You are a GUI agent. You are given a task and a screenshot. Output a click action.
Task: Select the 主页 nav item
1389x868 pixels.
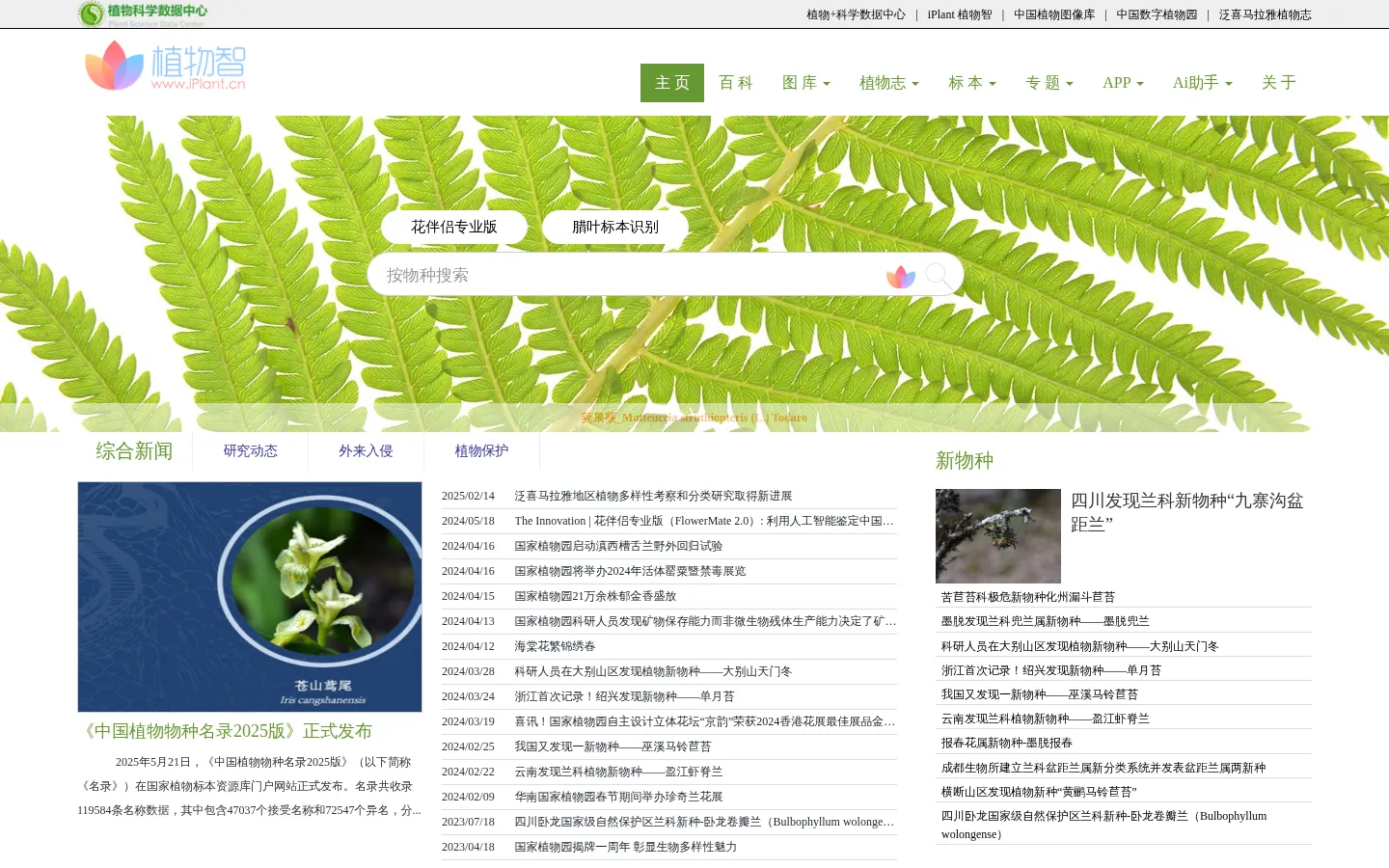click(672, 83)
